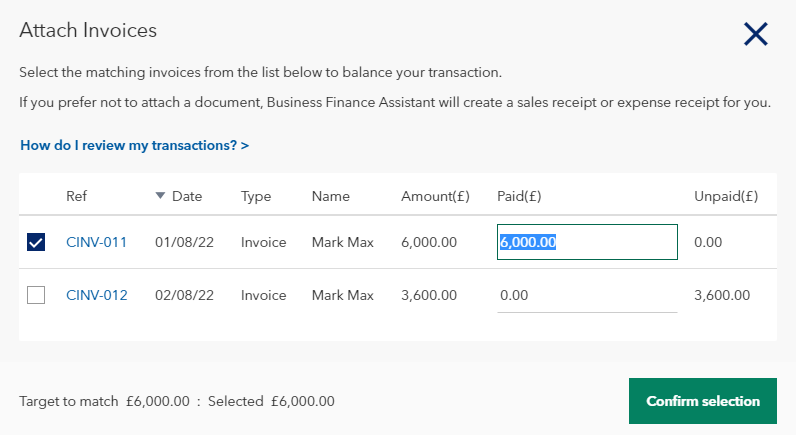Tick the CINV-012 invoice checkbox
This screenshot has width=796, height=435.
[36, 295]
